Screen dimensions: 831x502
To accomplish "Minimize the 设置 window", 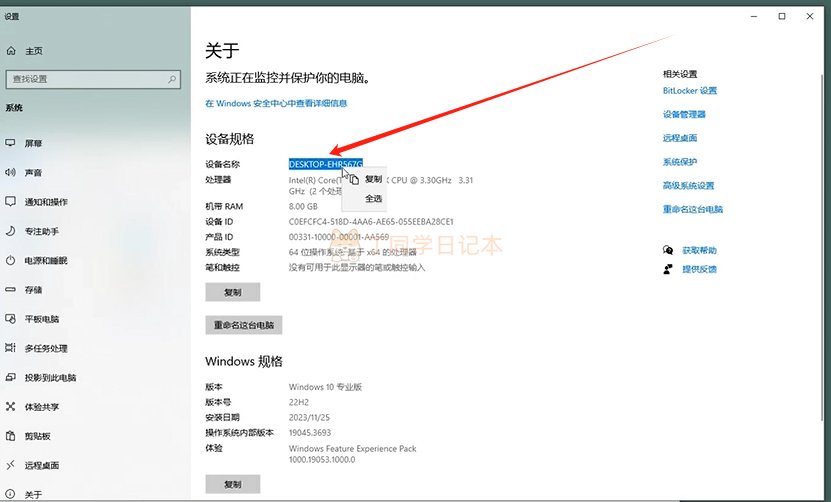I will coord(754,16).
